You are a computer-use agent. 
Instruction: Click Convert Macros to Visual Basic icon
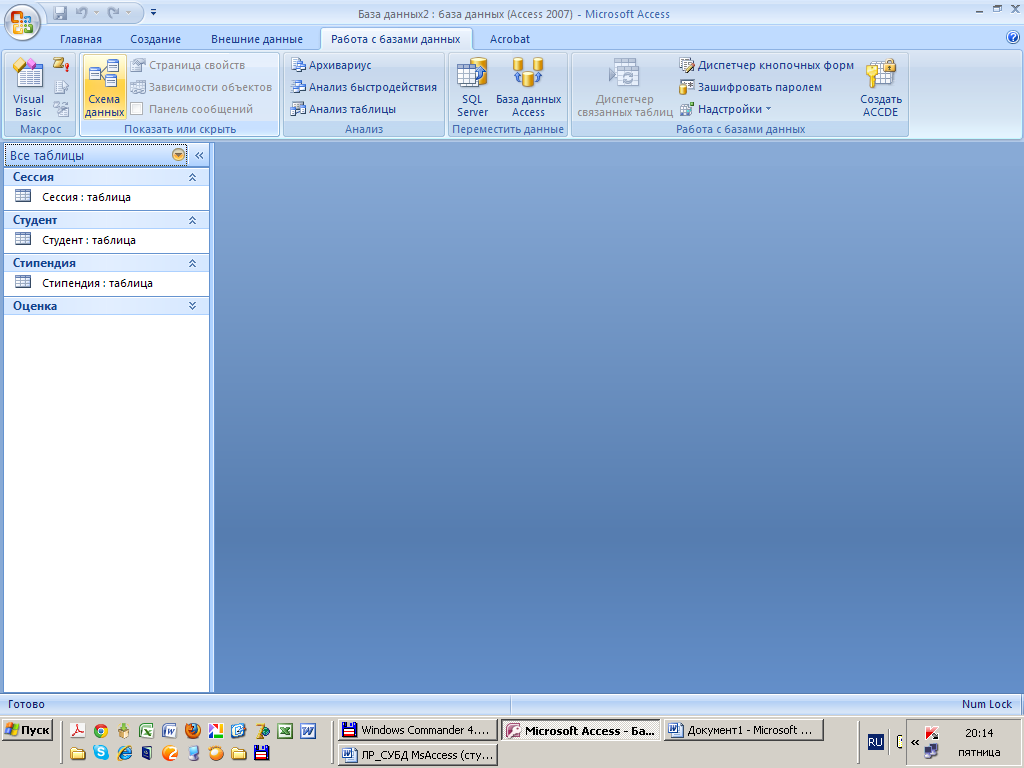coord(61,109)
